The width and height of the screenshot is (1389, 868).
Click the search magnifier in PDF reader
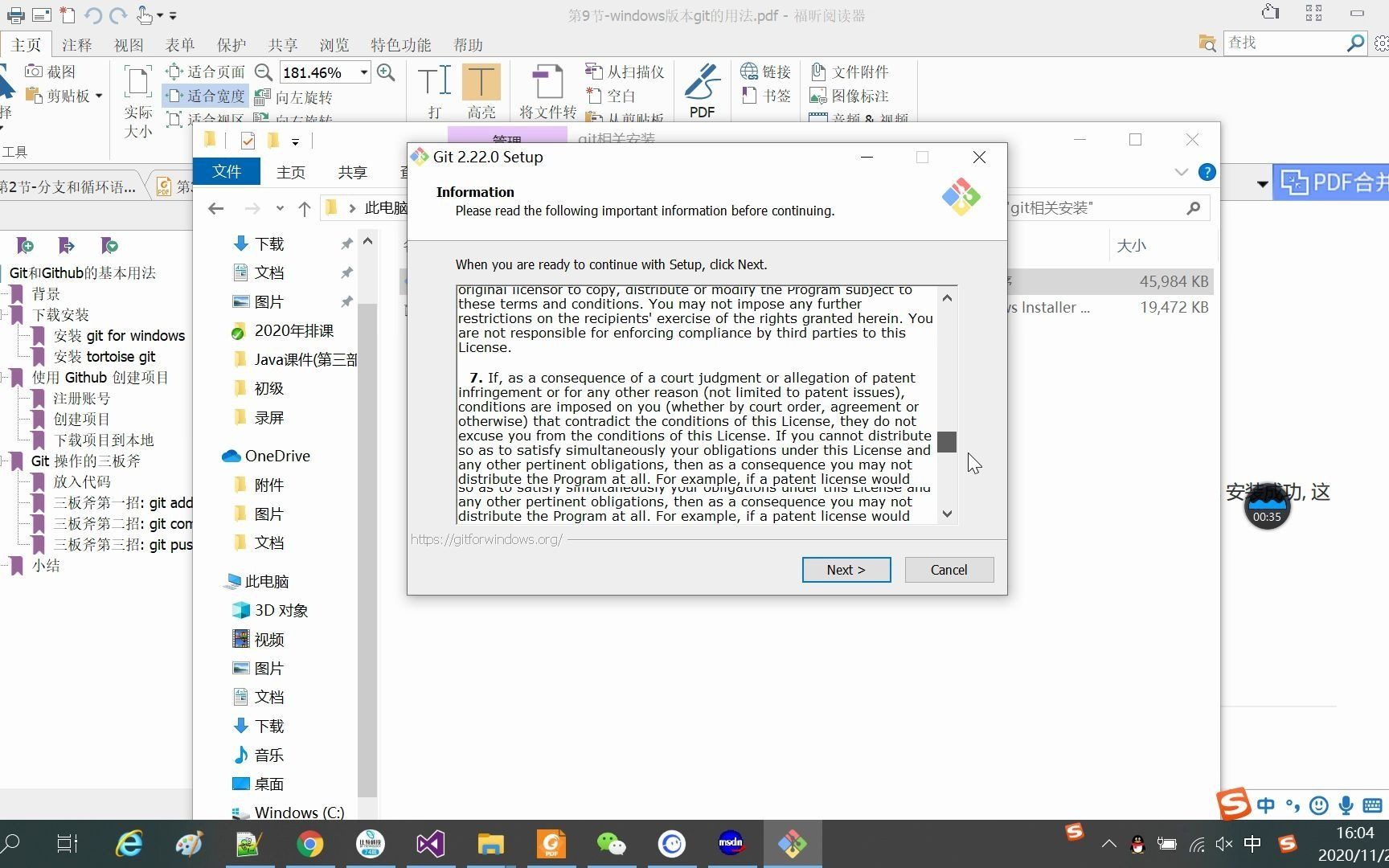pyautogui.click(x=1355, y=43)
